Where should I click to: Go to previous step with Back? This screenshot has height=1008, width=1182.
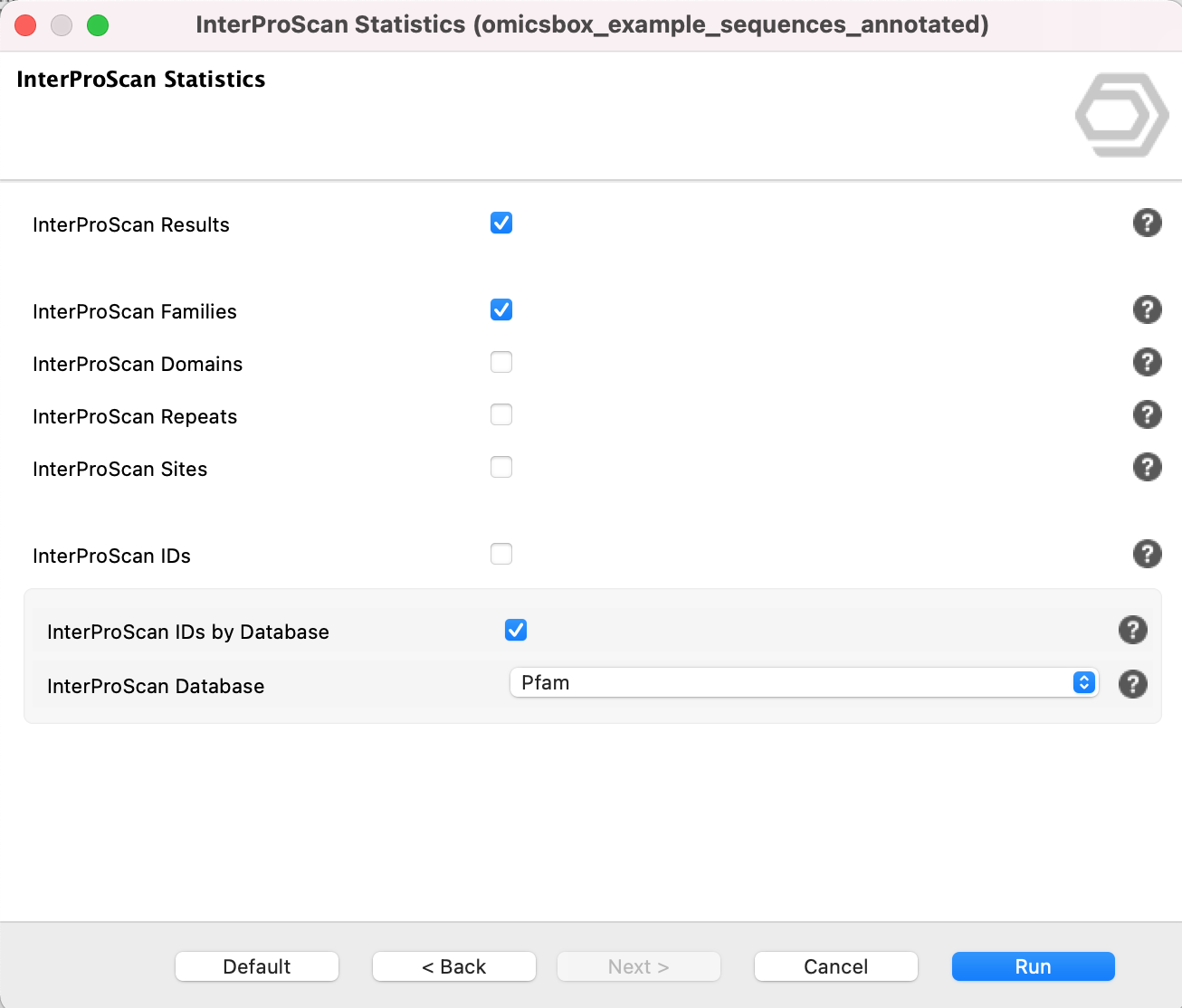(x=454, y=966)
